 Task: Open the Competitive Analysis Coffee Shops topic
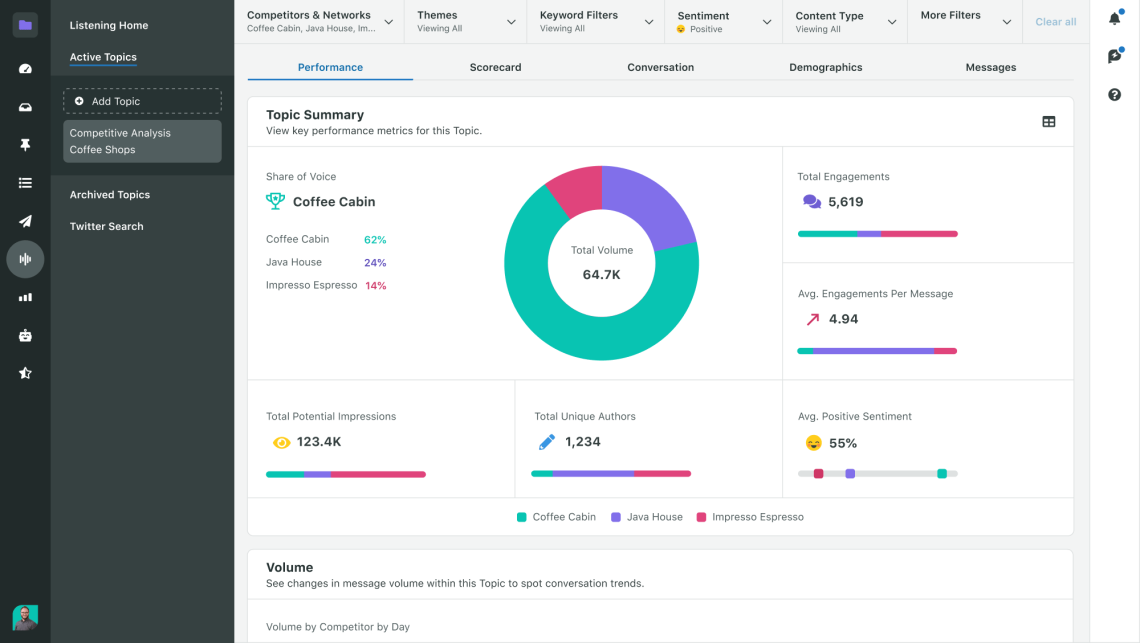point(142,140)
